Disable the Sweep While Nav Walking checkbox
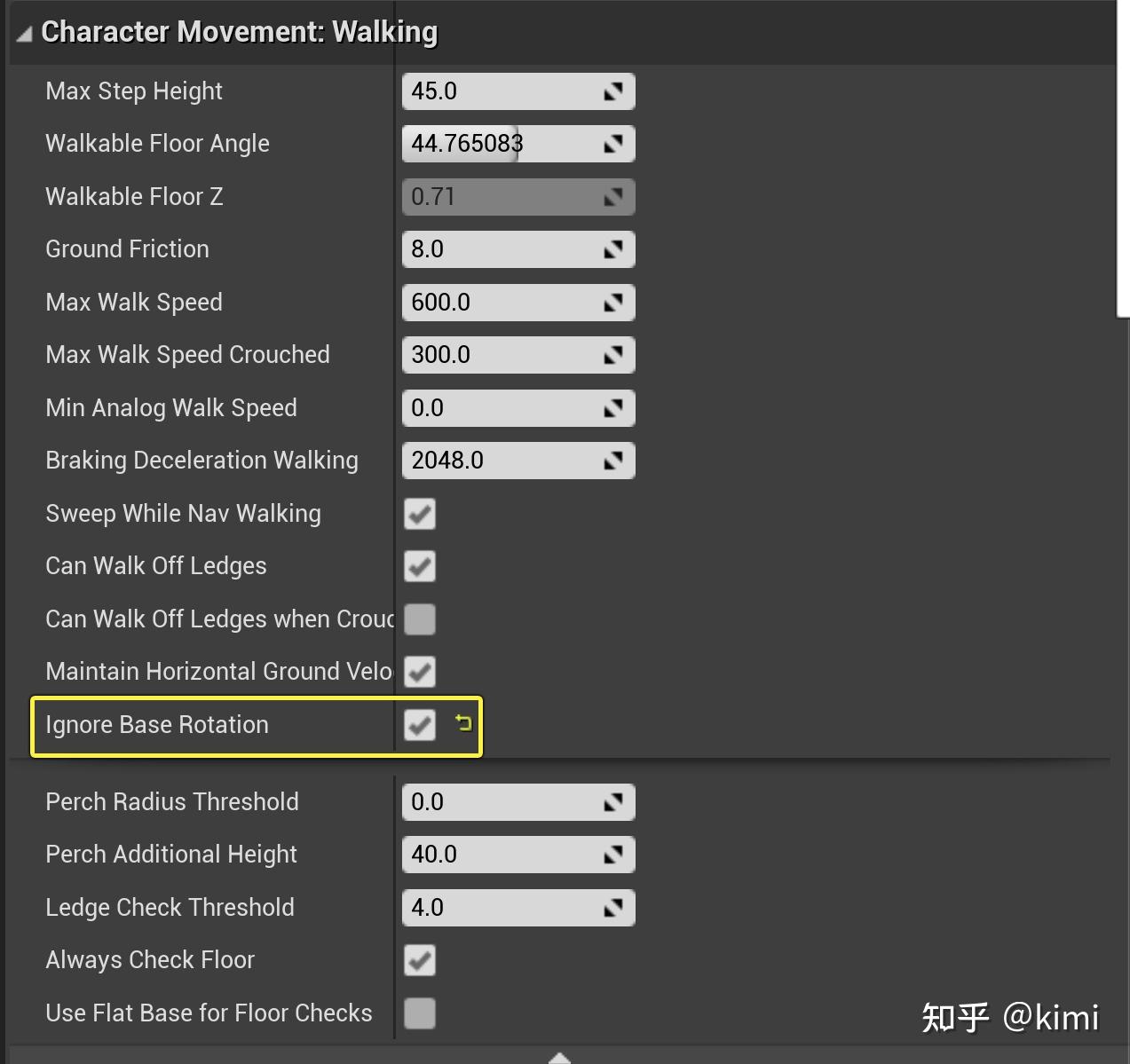This screenshot has width=1130, height=1064. tap(419, 515)
